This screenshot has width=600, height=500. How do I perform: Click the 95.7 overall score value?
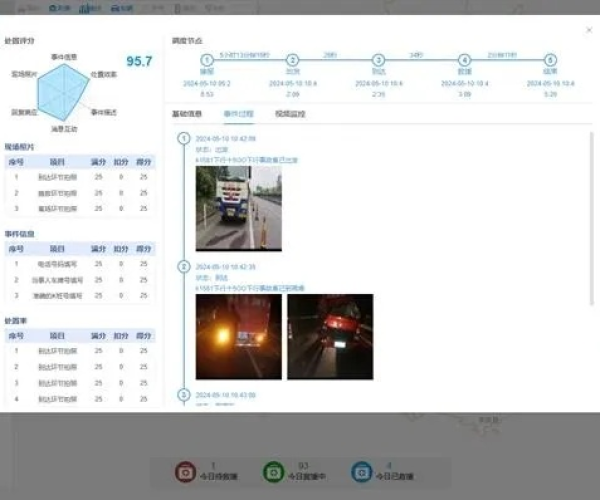click(x=139, y=61)
